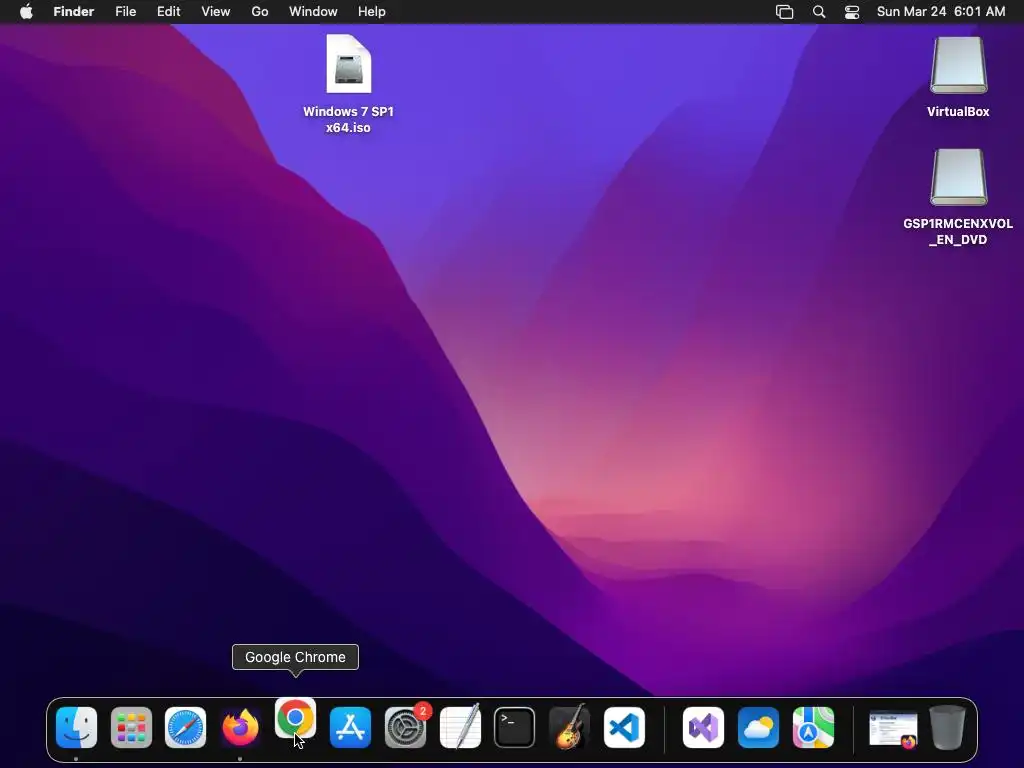Open the Finder application menu
Screen dimensions: 1024x768
coord(74,12)
